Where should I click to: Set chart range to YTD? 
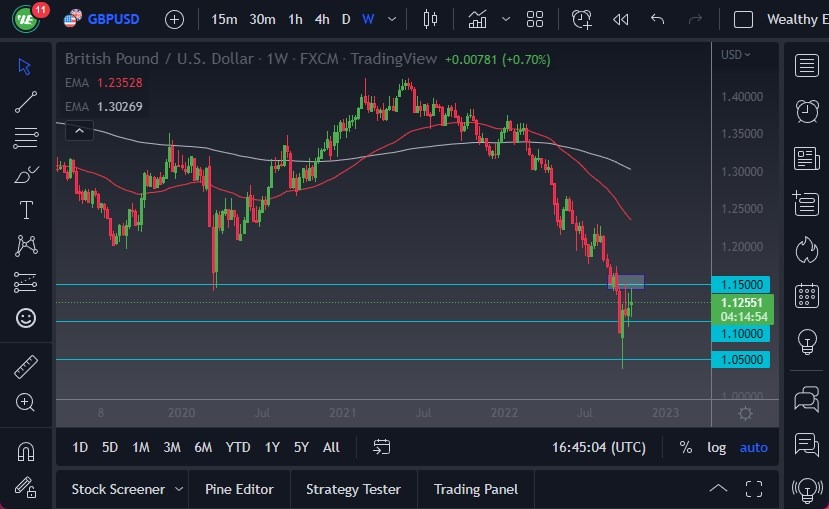point(238,447)
